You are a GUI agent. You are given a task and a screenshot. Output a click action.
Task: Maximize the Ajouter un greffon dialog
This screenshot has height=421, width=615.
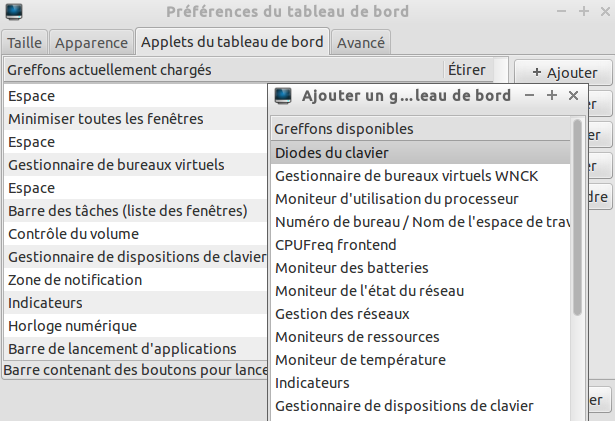point(552,95)
